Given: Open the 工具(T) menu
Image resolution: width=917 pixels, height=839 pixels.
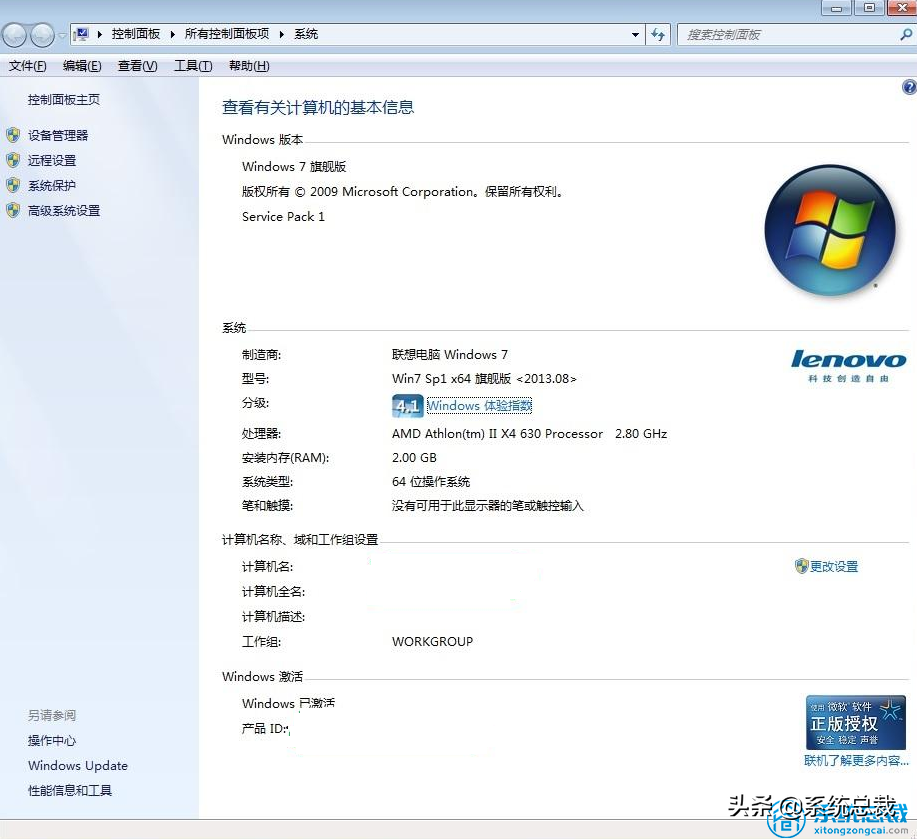Looking at the screenshot, I should click(x=193, y=66).
